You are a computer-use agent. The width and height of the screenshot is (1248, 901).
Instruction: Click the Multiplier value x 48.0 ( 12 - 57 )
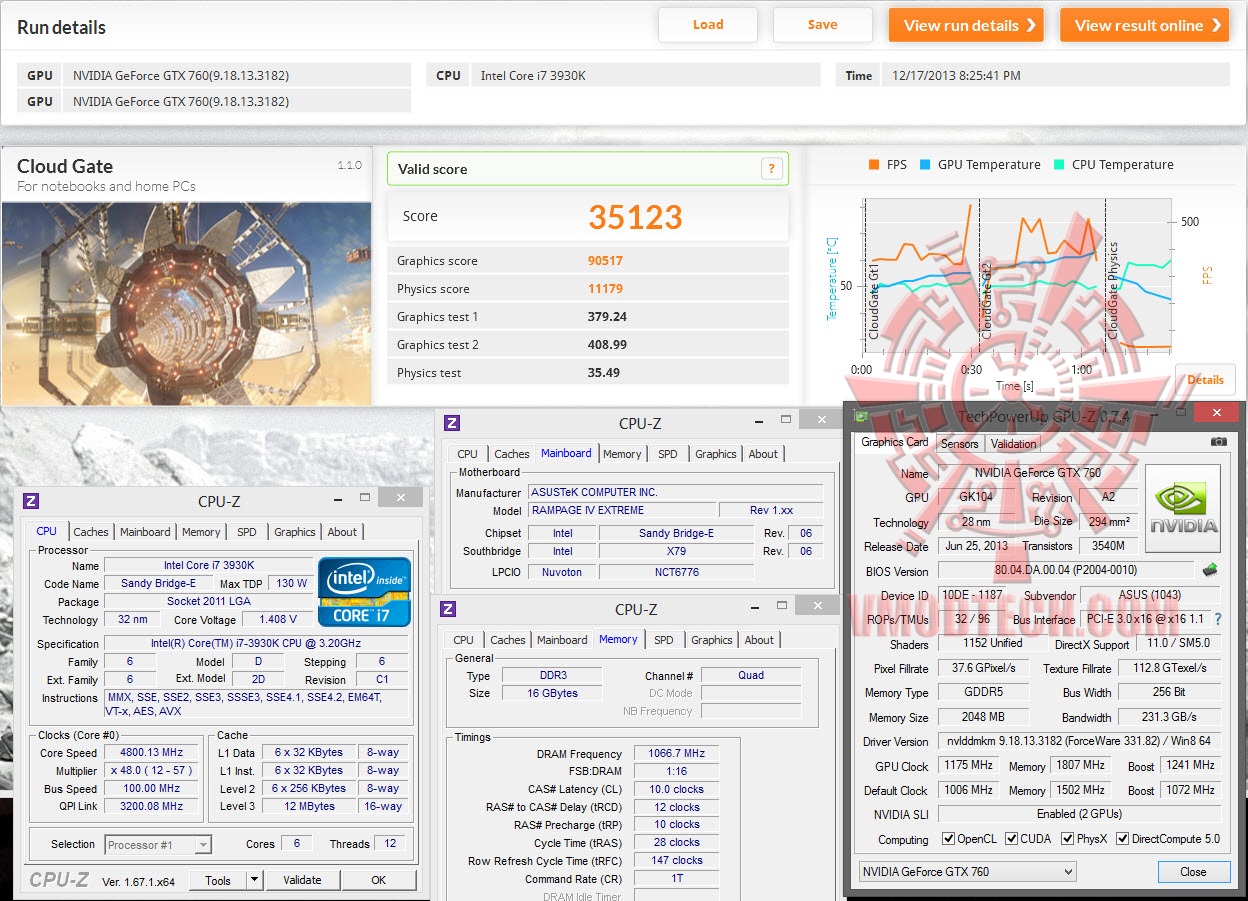click(x=153, y=771)
